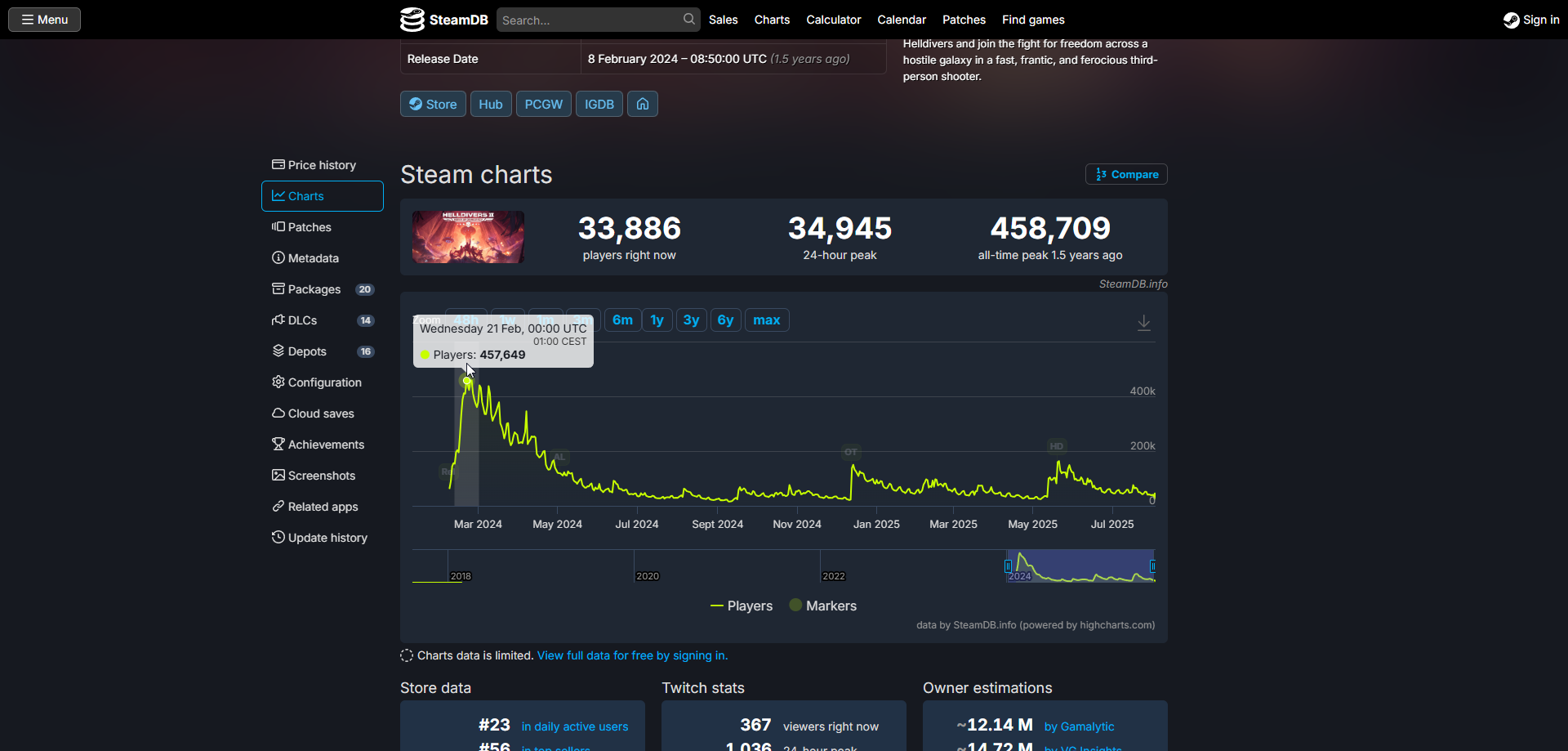Toggle the Players series legend

point(742,606)
